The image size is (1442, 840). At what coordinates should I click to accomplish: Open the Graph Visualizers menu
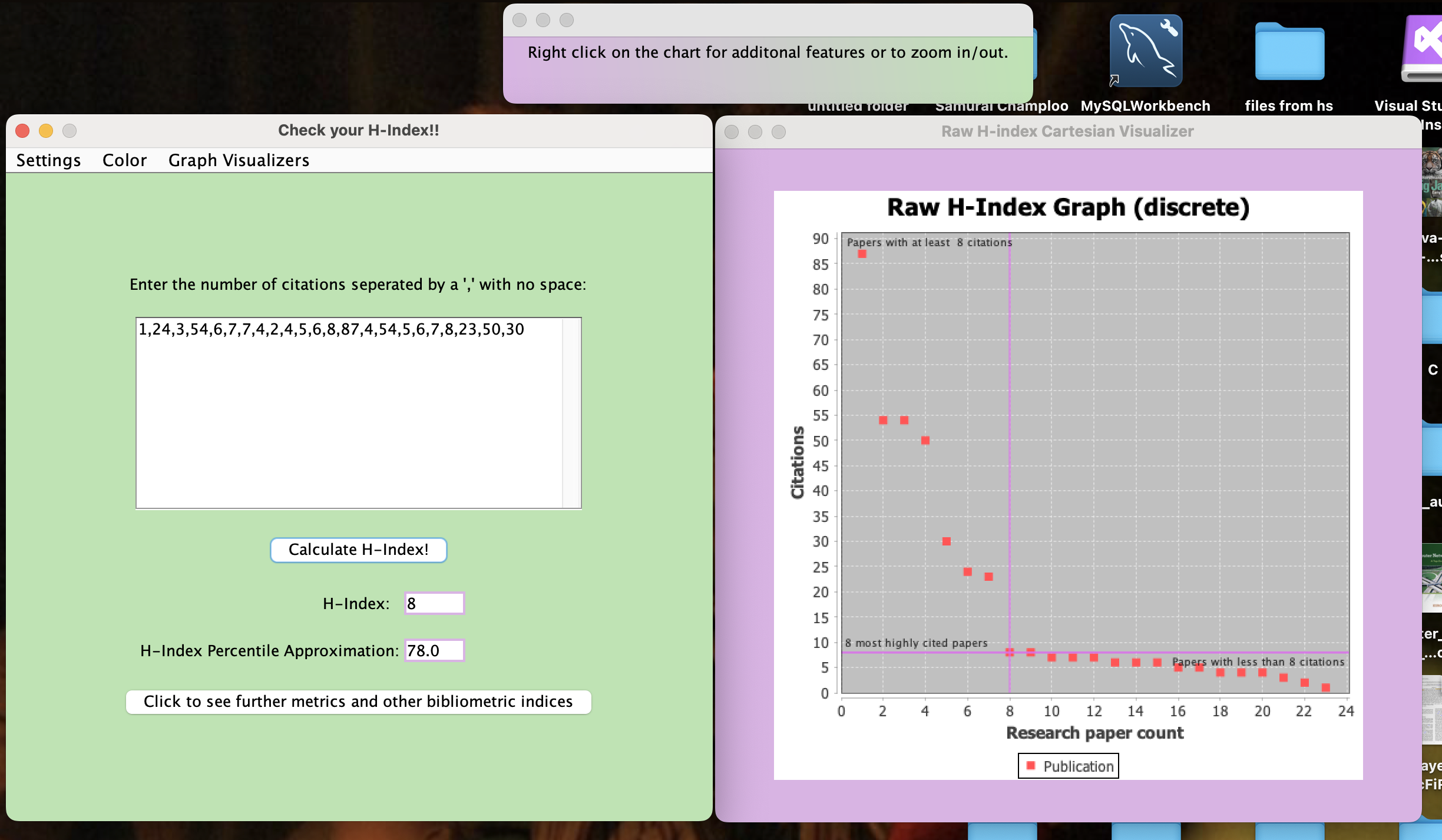click(239, 160)
